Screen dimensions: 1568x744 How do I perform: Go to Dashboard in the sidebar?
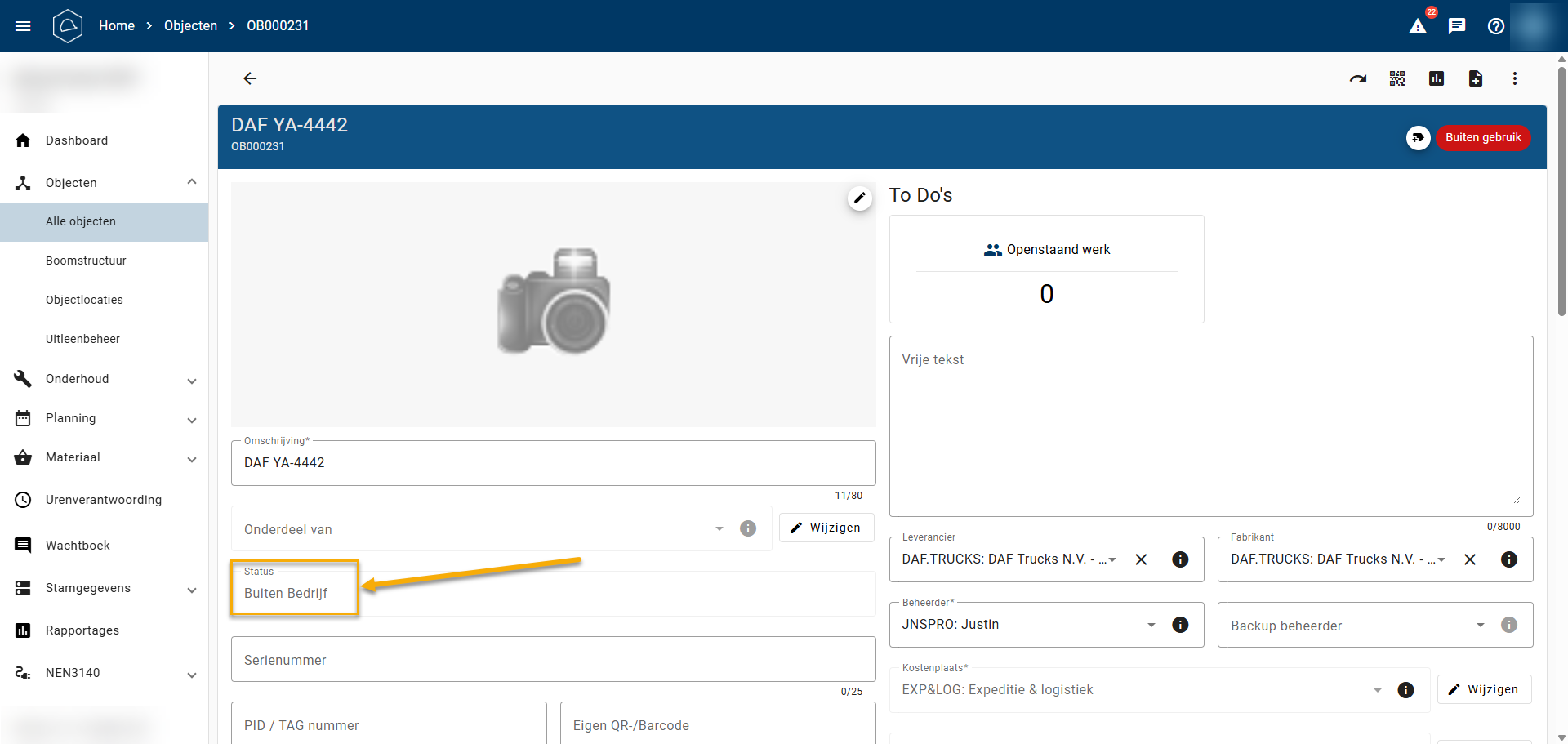(x=77, y=140)
